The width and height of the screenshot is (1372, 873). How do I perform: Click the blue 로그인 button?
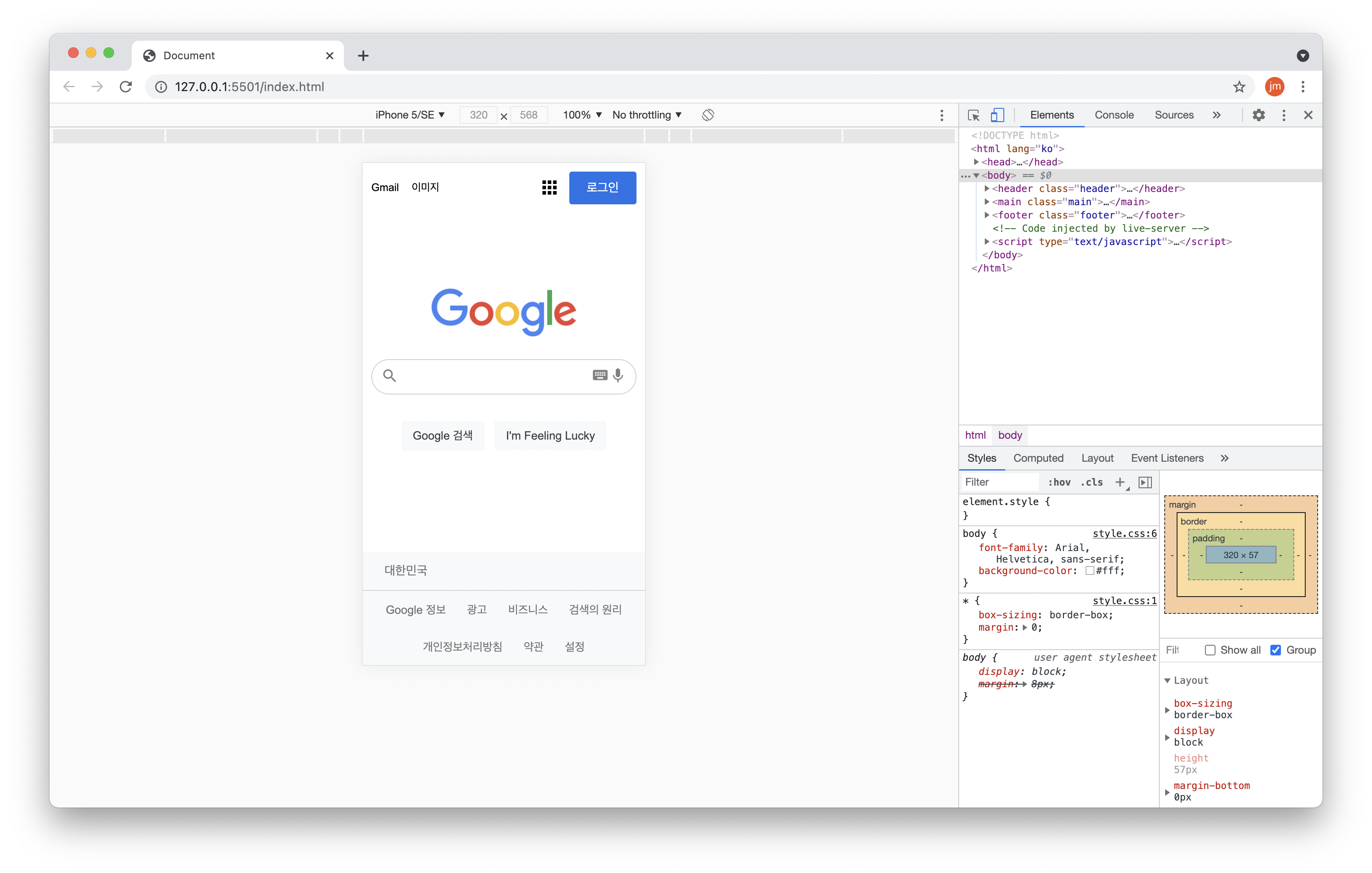tap(602, 188)
